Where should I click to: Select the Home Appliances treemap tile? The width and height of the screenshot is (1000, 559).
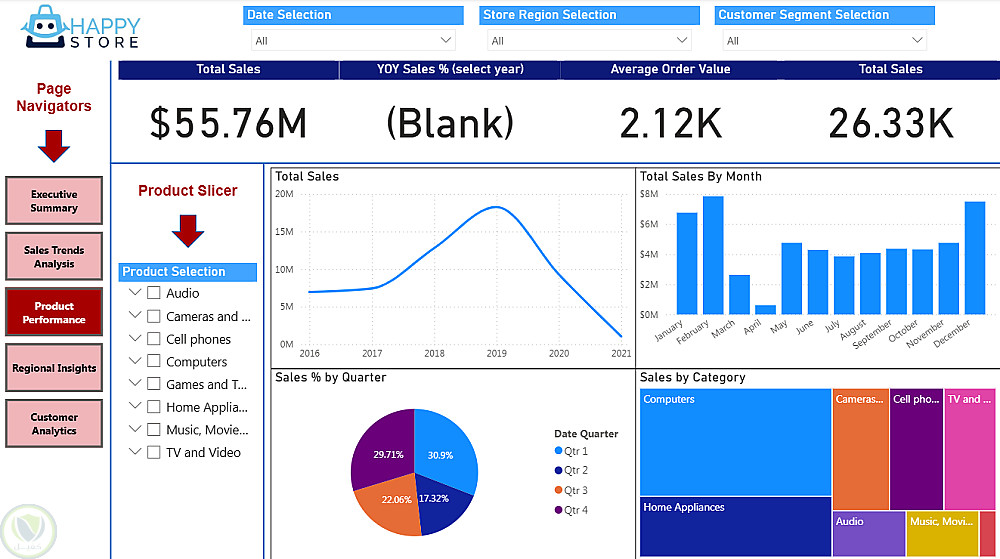(x=735, y=526)
